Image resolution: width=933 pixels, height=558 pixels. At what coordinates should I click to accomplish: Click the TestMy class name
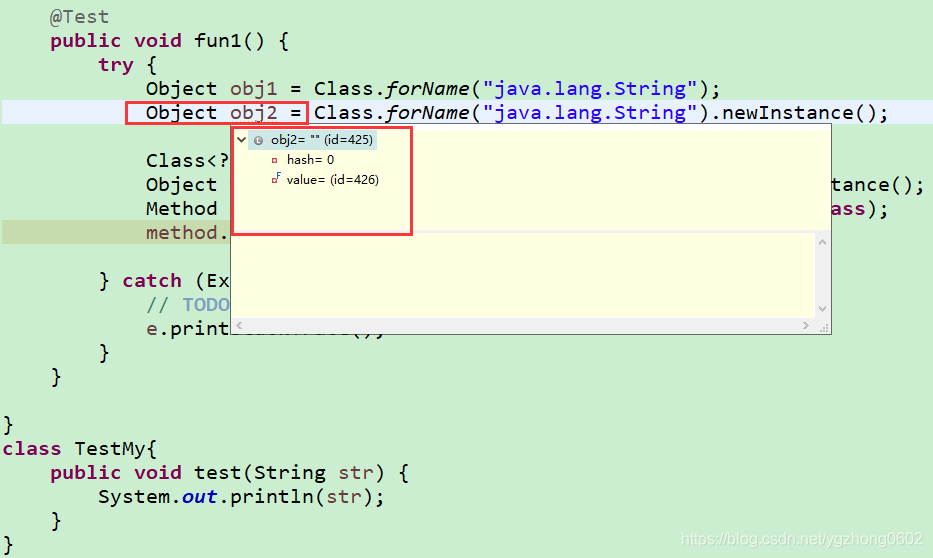pyautogui.click(x=109, y=449)
